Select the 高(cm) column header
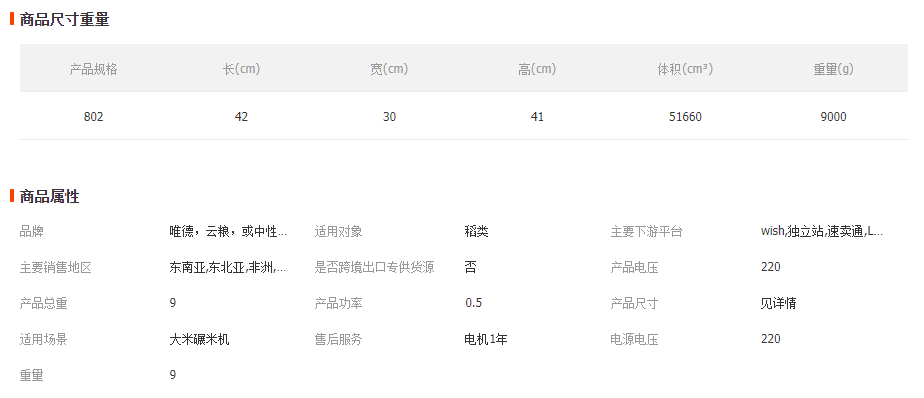Image resolution: width=924 pixels, height=398 pixels. (x=537, y=69)
